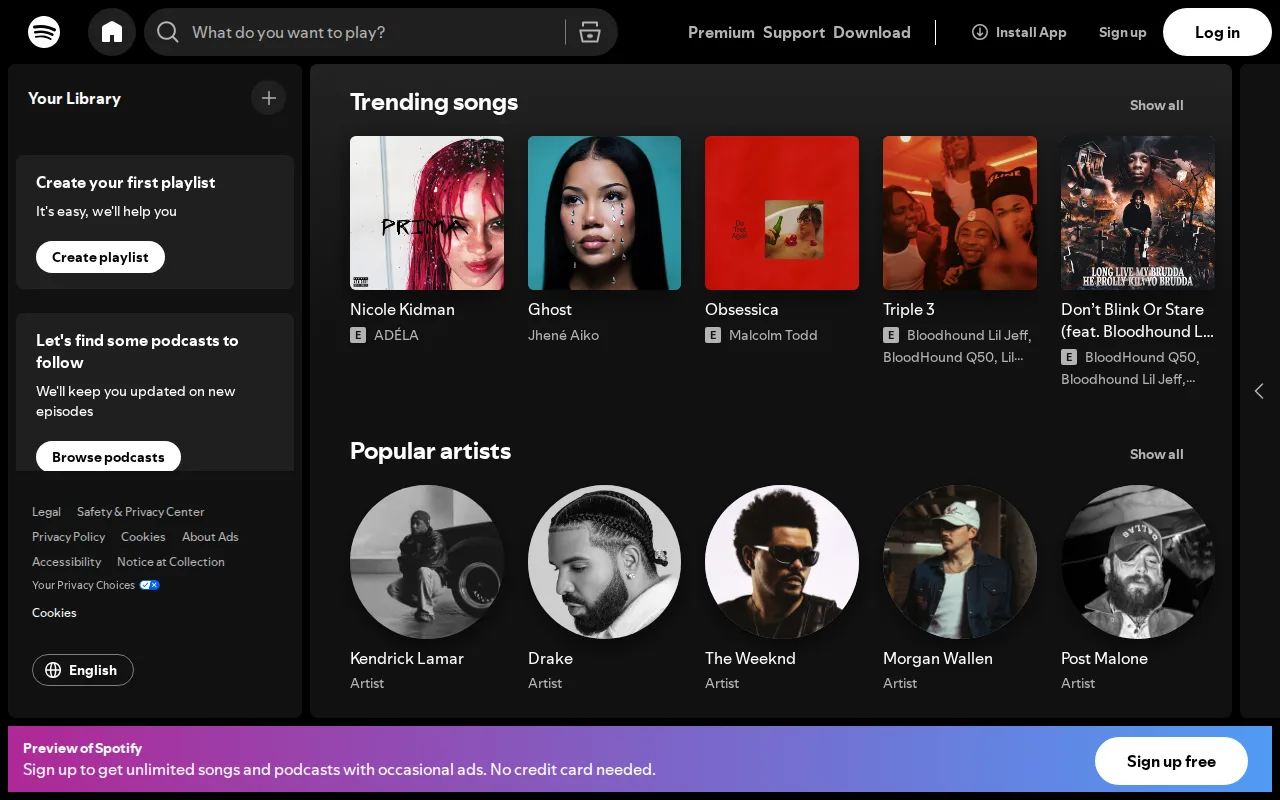This screenshot has height=800, width=1280.
Task: Expand the right panel with chevron arrow
Action: click(x=1259, y=391)
